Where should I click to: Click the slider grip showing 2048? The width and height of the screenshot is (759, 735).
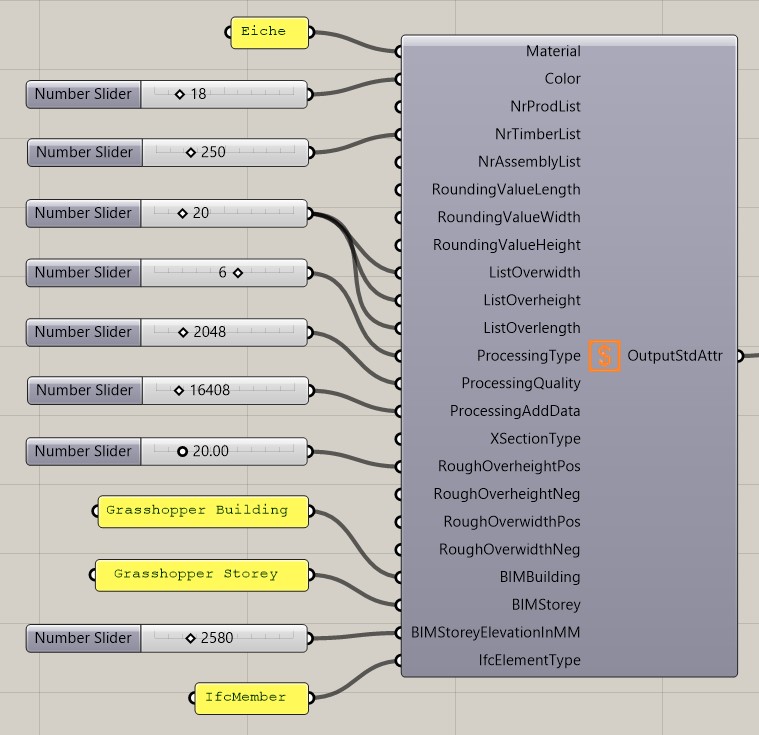coord(183,332)
